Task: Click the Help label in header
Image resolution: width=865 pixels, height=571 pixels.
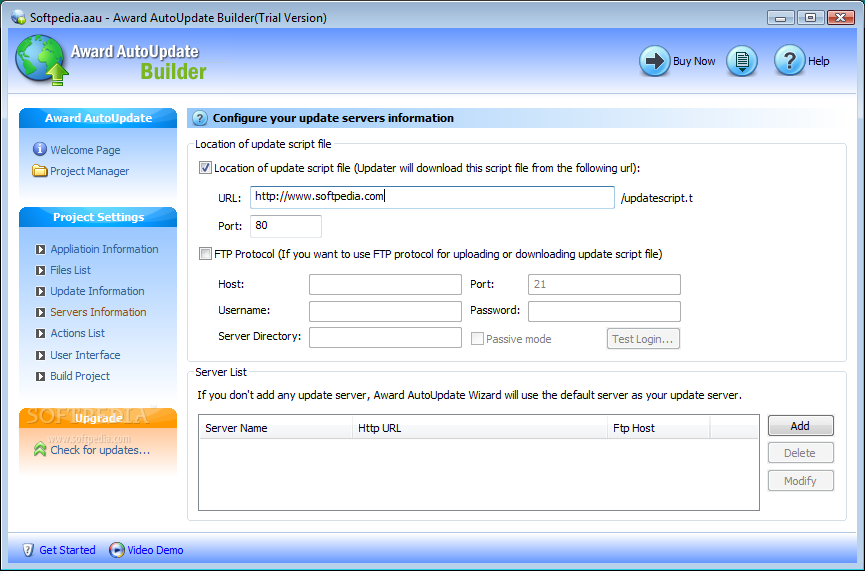Action: pos(819,61)
